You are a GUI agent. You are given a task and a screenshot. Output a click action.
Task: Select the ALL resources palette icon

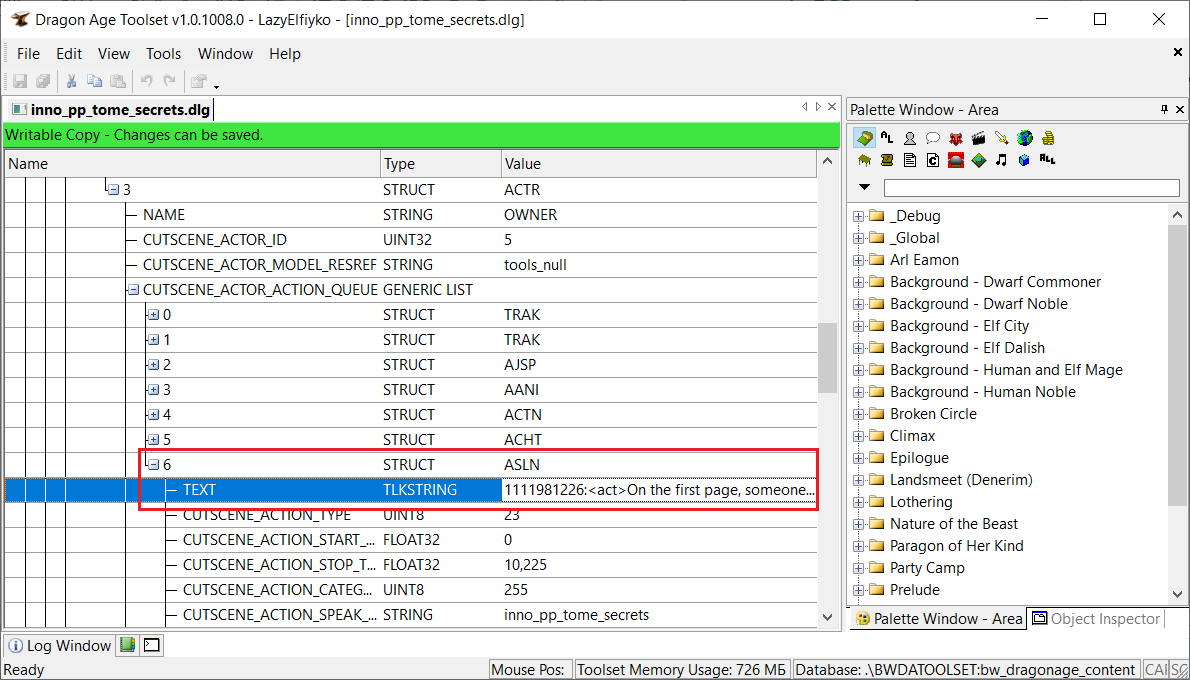tap(1048, 159)
